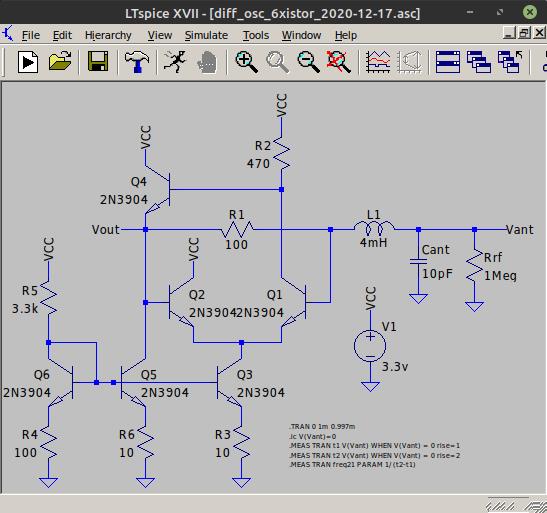This screenshot has width=547, height=513.
Task: Click the .ic V(Vant)=0 directive
Action: pos(313,436)
